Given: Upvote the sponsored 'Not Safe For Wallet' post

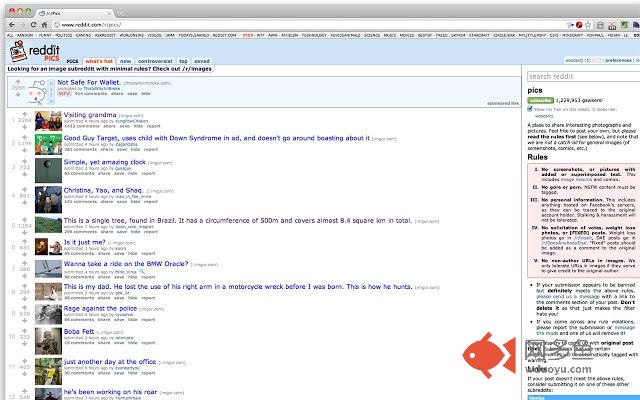Looking at the screenshot, I should pos(18,82).
